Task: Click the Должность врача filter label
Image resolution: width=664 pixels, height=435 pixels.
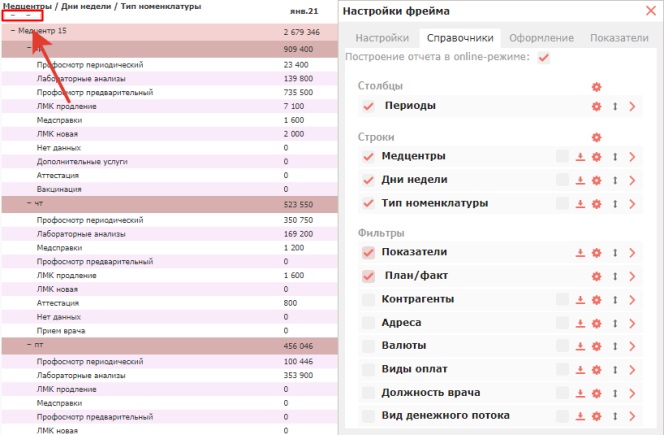Action: [431, 393]
